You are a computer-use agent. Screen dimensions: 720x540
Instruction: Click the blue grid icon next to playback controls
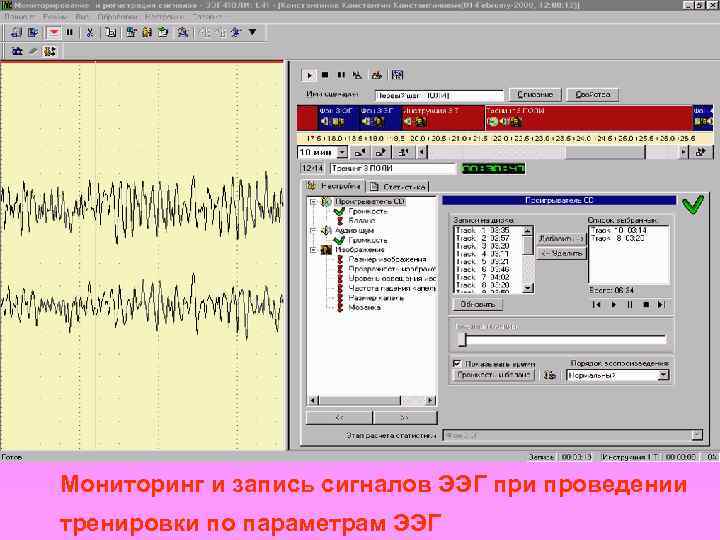(x=398, y=75)
